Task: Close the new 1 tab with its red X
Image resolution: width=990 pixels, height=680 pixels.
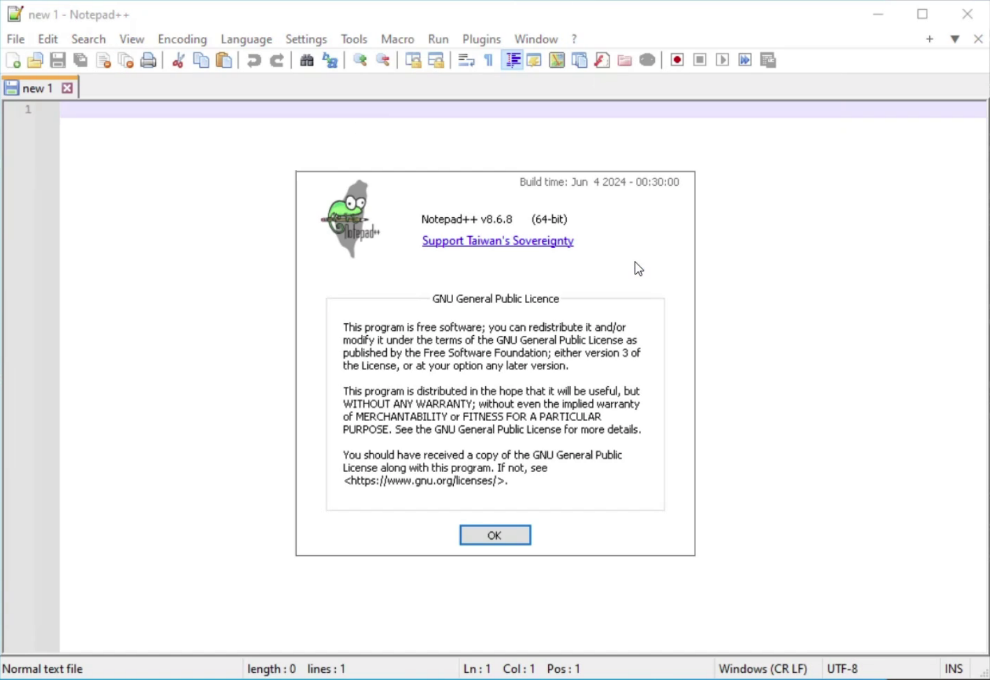Action: [x=66, y=88]
